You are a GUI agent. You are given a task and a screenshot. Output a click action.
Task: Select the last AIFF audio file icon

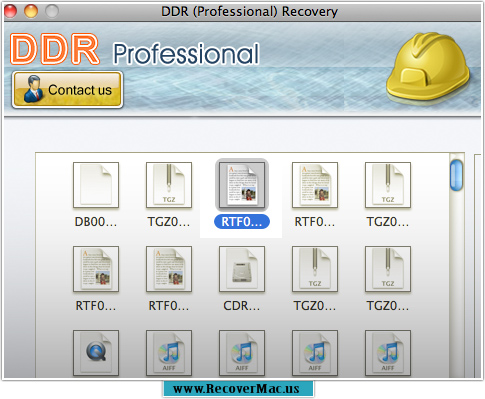pyautogui.click(x=388, y=353)
